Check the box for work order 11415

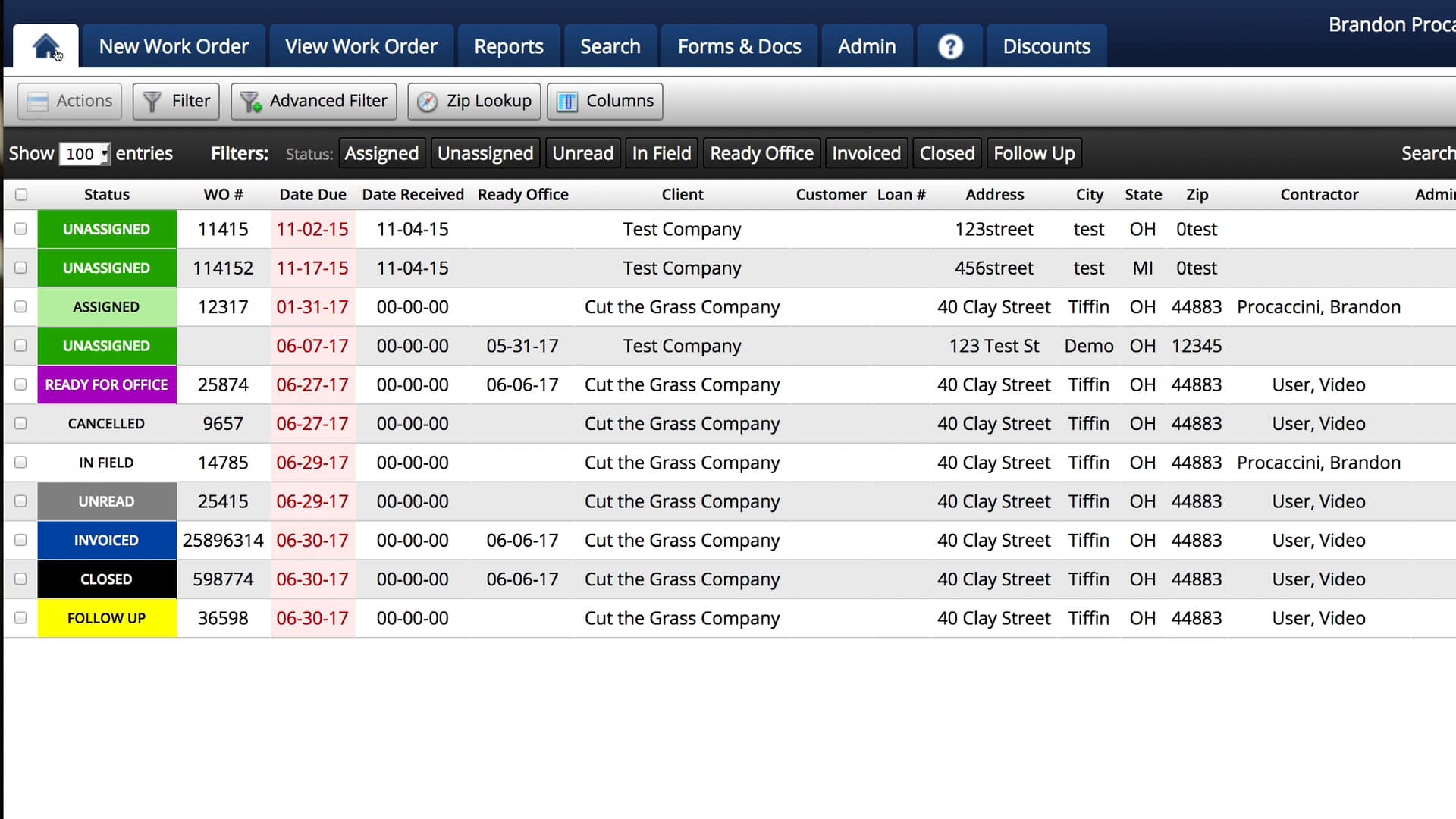click(20, 229)
